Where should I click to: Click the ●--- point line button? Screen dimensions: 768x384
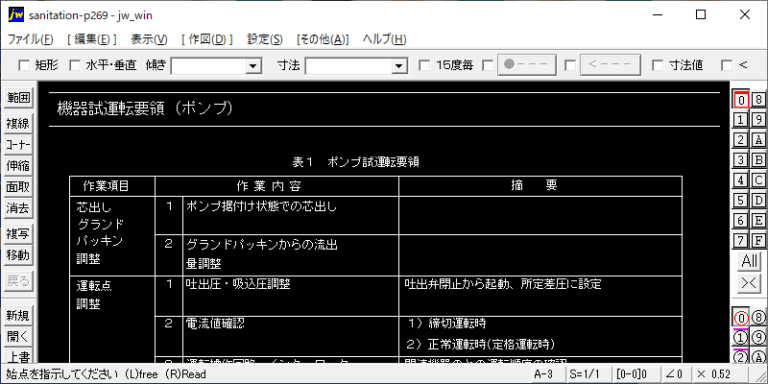(x=527, y=65)
